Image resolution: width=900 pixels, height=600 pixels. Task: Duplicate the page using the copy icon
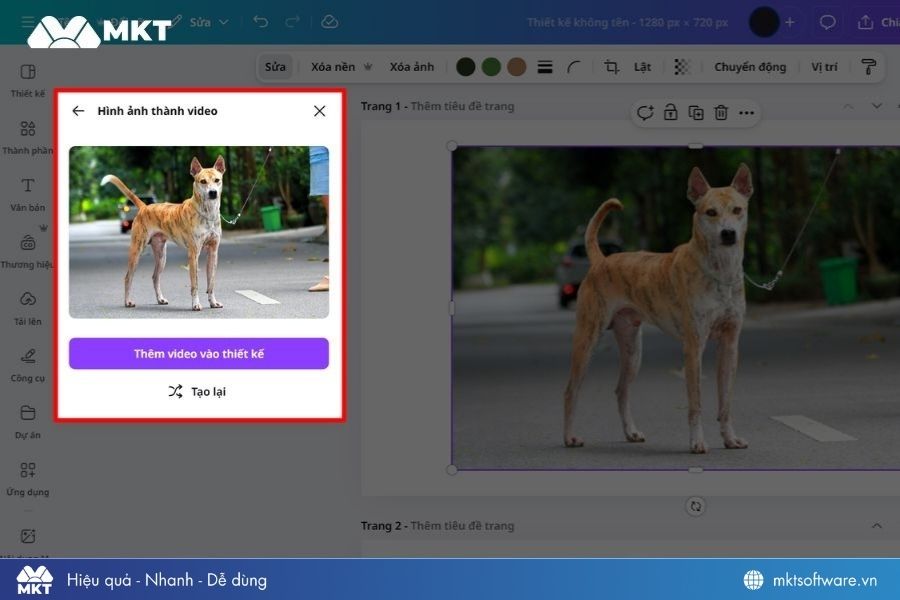point(695,112)
